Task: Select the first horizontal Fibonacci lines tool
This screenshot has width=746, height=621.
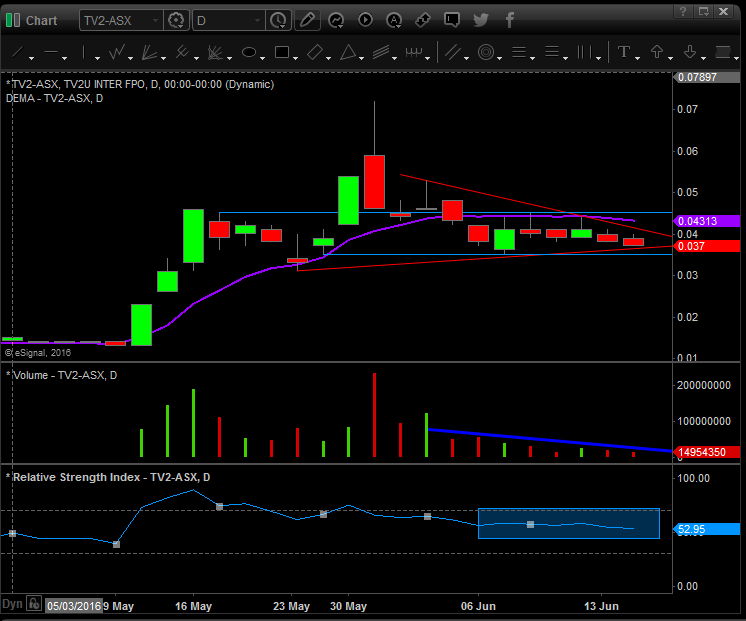Action: pyautogui.click(x=519, y=52)
